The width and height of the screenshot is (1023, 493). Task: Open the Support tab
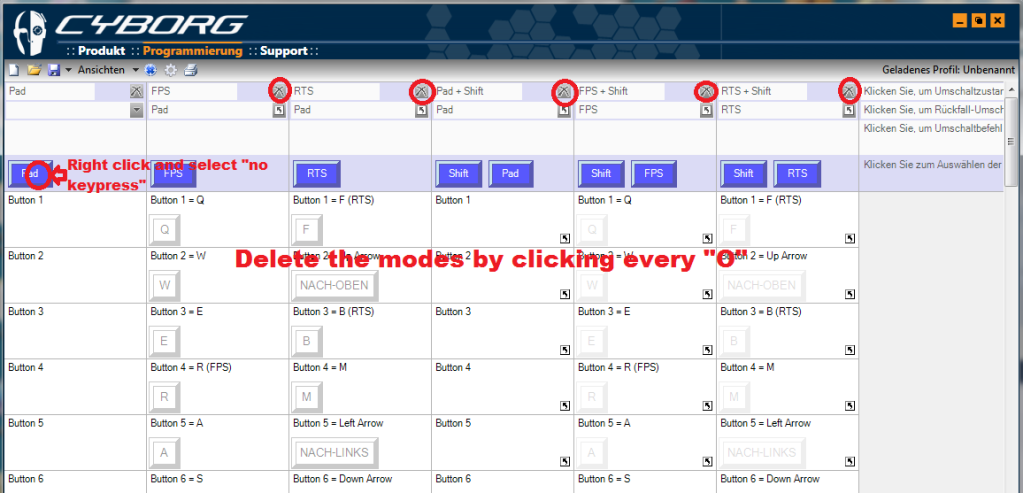pyautogui.click(x=283, y=51)
